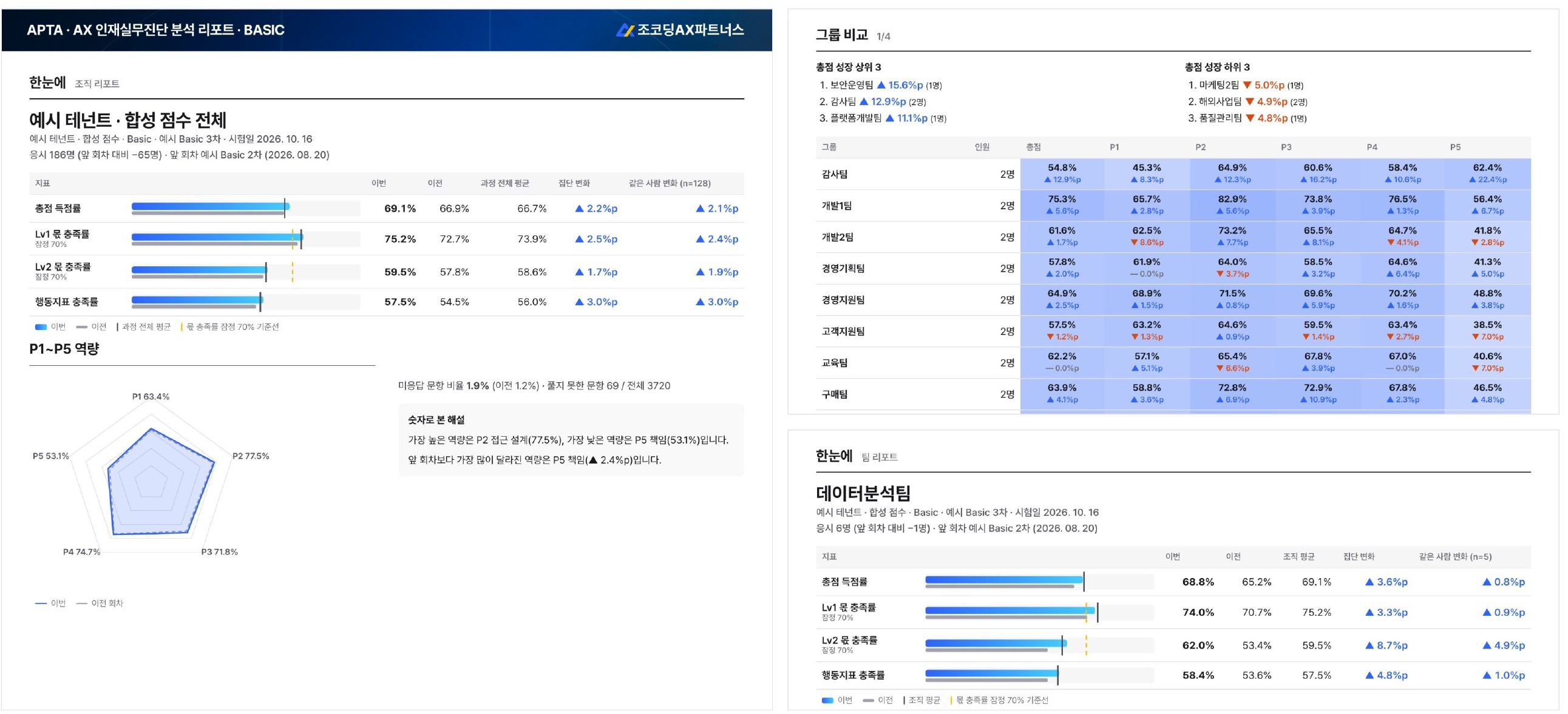The image size is (1568, 714).
Task: Select the 'P2 77.5%' radar label
Action: point(250,456)
